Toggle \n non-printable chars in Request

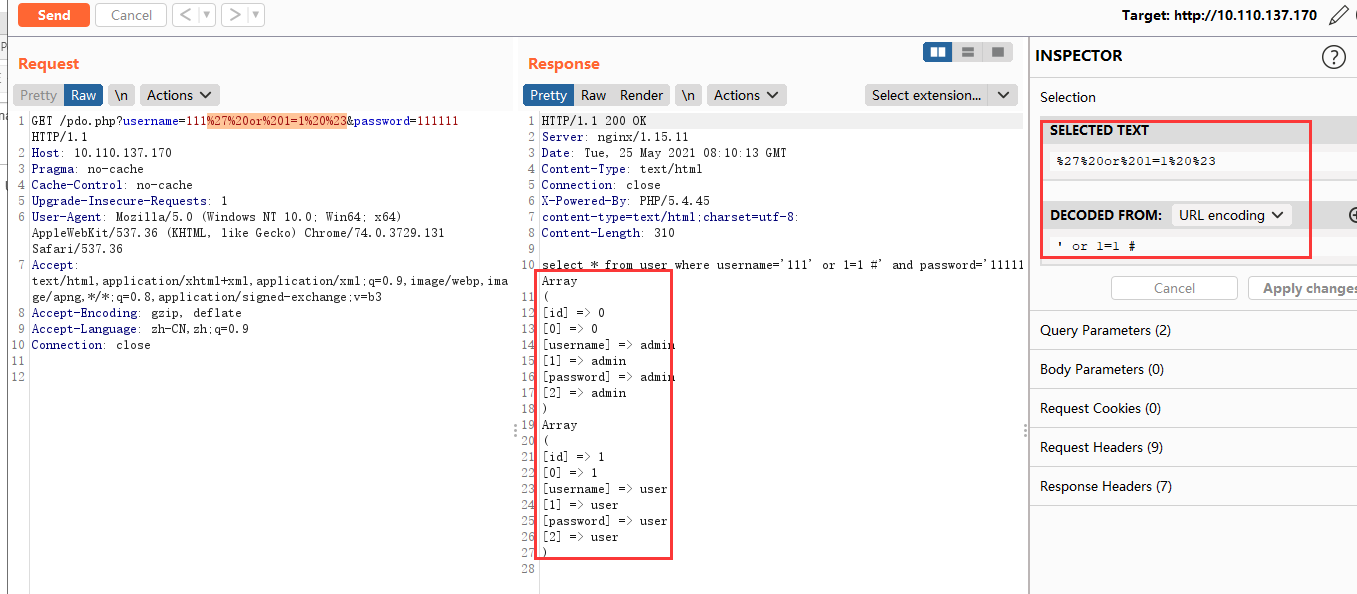coord(121,95)
